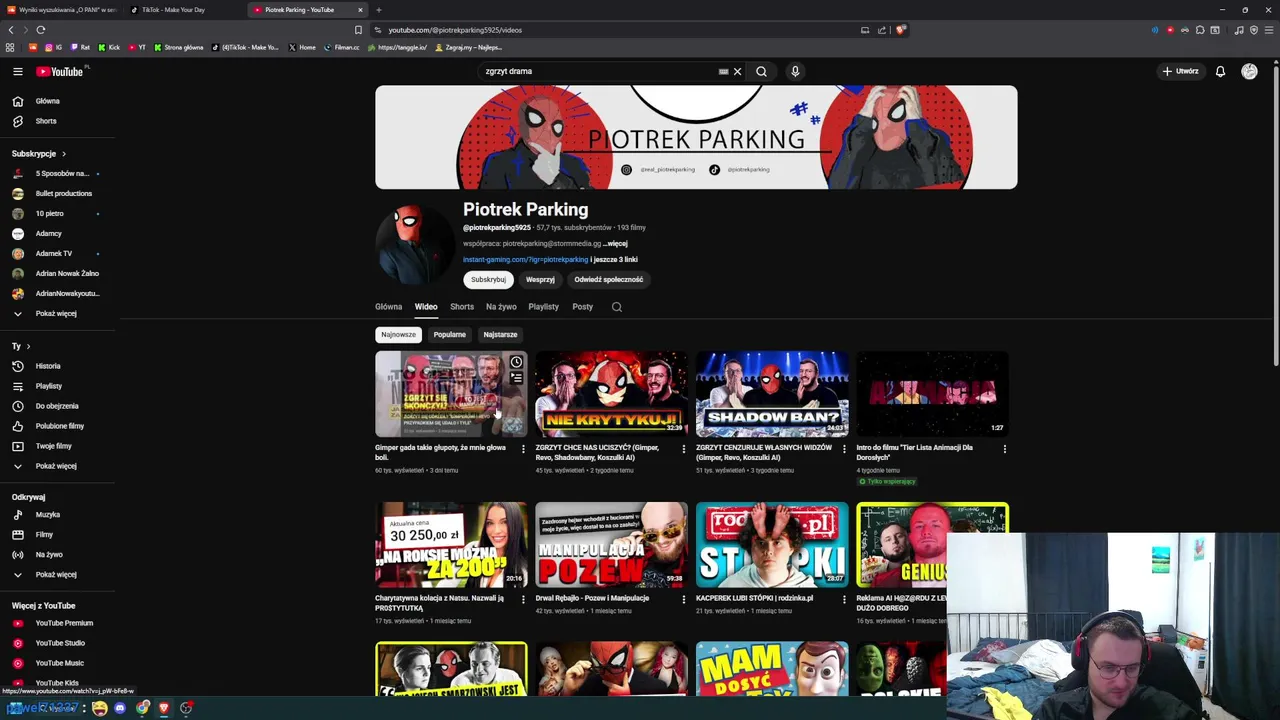Open the Brave shields icon in address bar

[x=900, y=30]
